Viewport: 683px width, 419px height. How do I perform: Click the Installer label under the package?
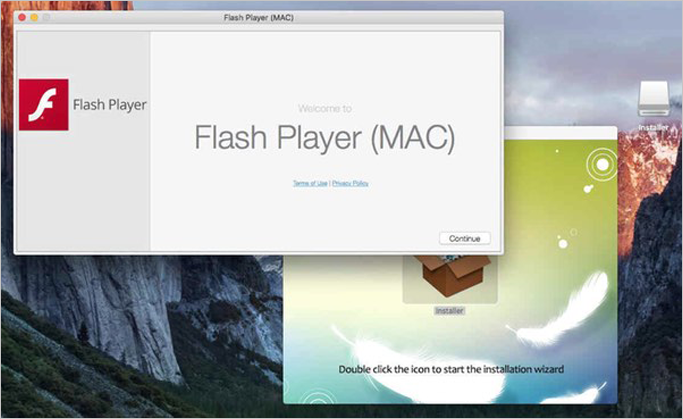450,311
